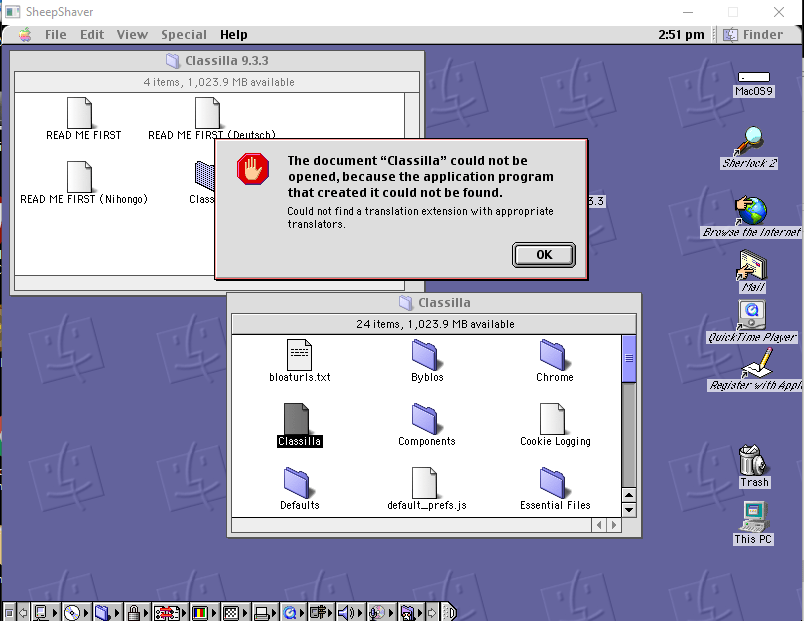The height and width of the screenshot is (621, 804).
Task: Expand arrow beside AppleTalk module
Action: (x=54, y=612)
